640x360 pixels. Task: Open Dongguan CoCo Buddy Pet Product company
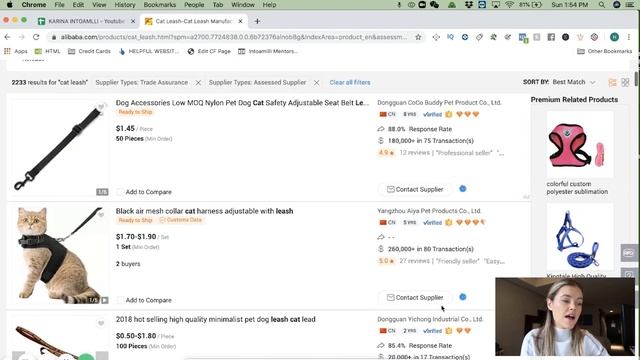[x=439, y=102]
